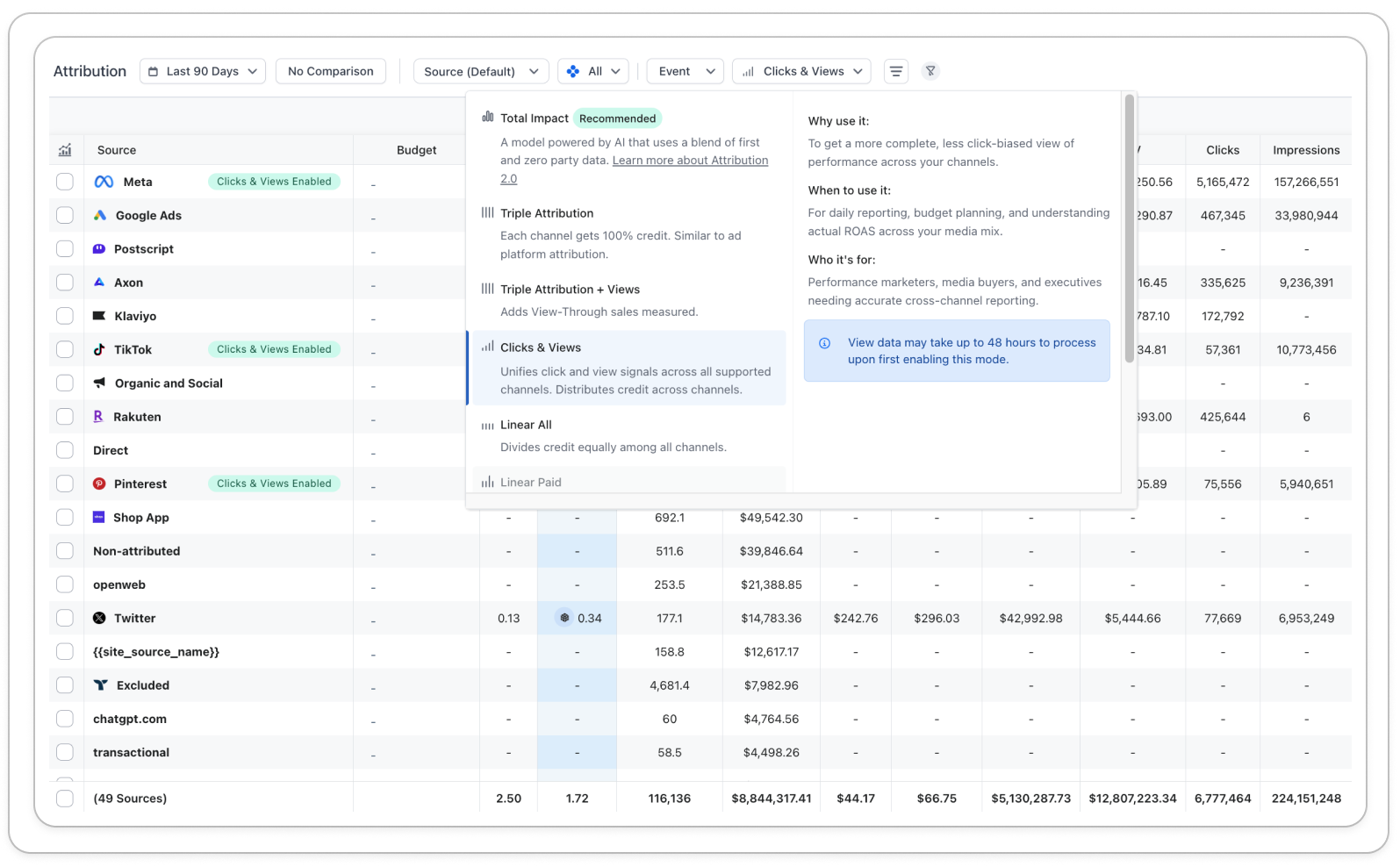
Task: Open the filter funnel icon in toolbar
Action: (930, 71)
